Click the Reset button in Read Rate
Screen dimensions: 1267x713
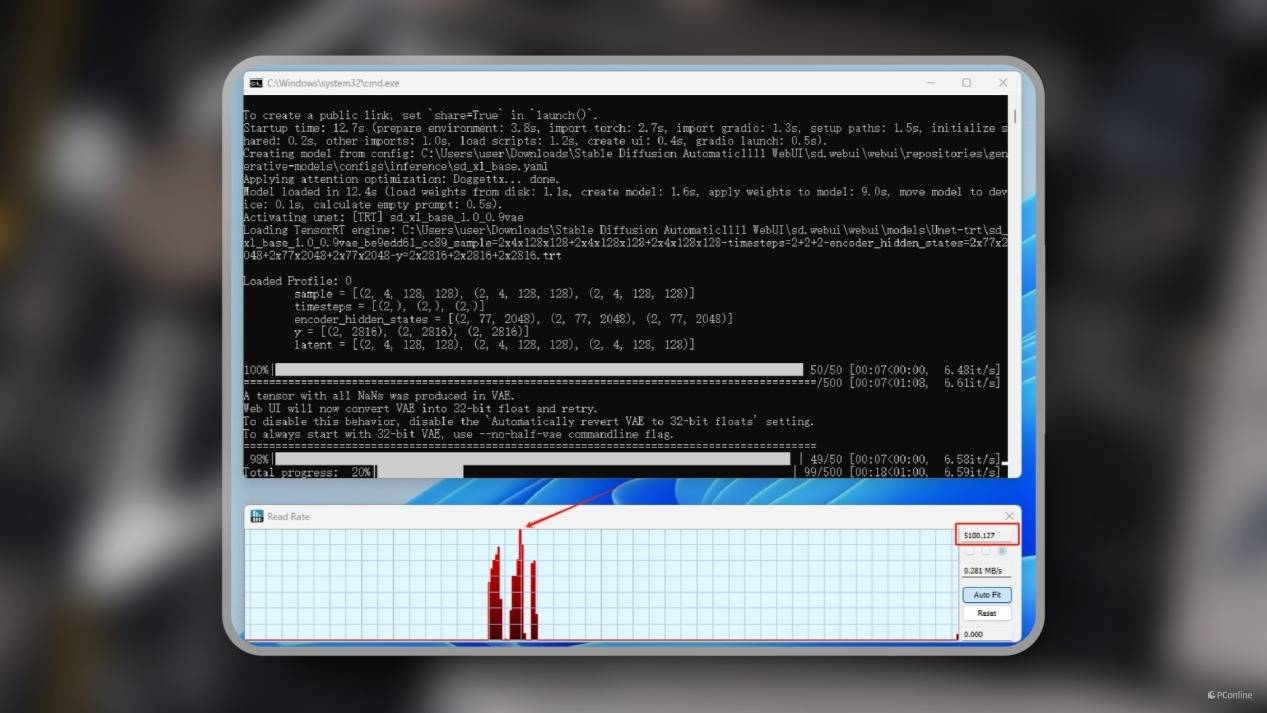[987, 613]
